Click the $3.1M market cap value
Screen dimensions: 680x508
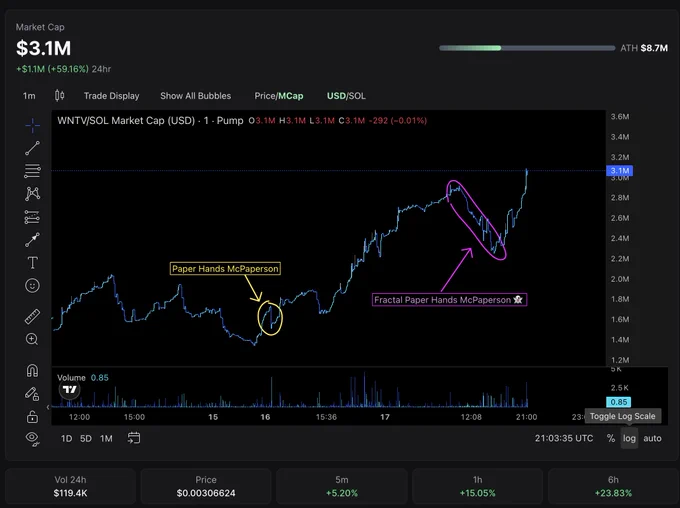(x=43, y=48)
